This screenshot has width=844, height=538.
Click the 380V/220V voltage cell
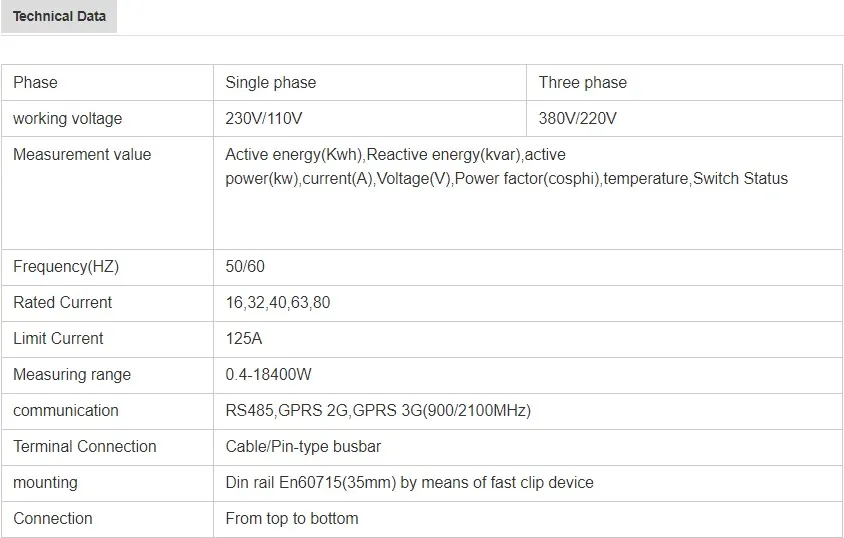point(578,119)
